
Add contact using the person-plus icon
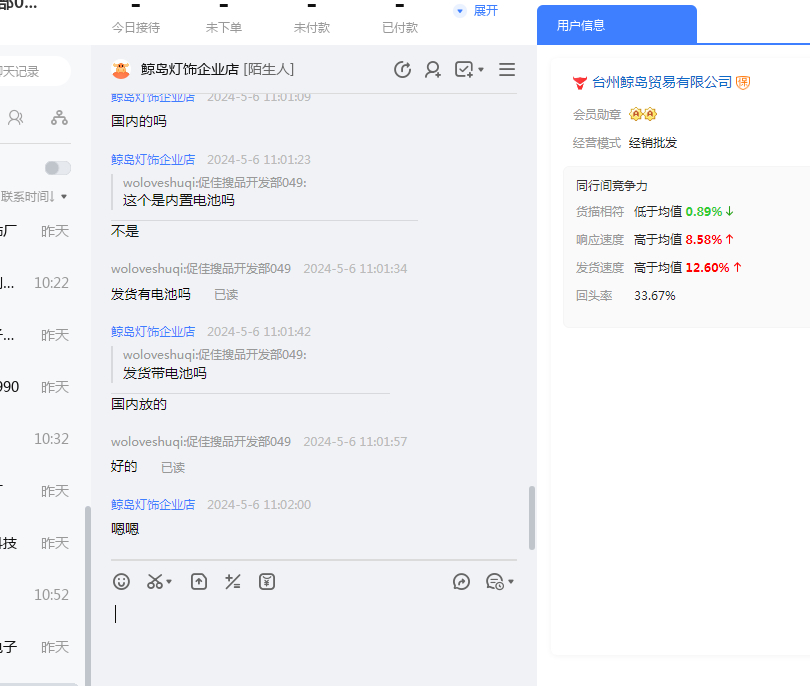[x=433, y=69]
